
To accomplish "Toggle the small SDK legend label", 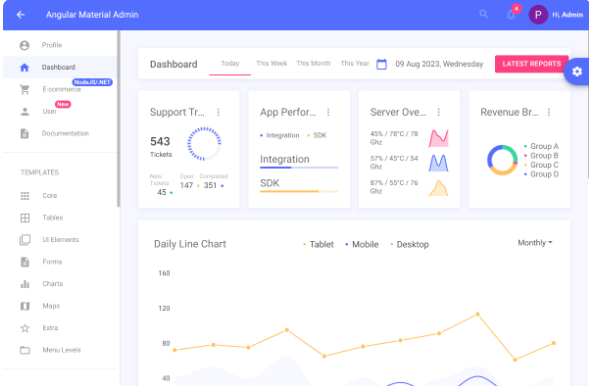I will 317,135.
